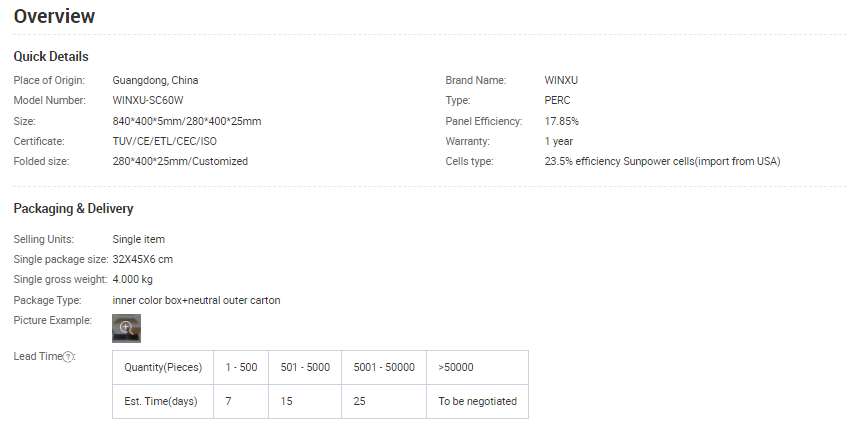Click the 1 - 500 quantity cell
Viewport: 858px width, 433px height.
click(x=241, y=367)
